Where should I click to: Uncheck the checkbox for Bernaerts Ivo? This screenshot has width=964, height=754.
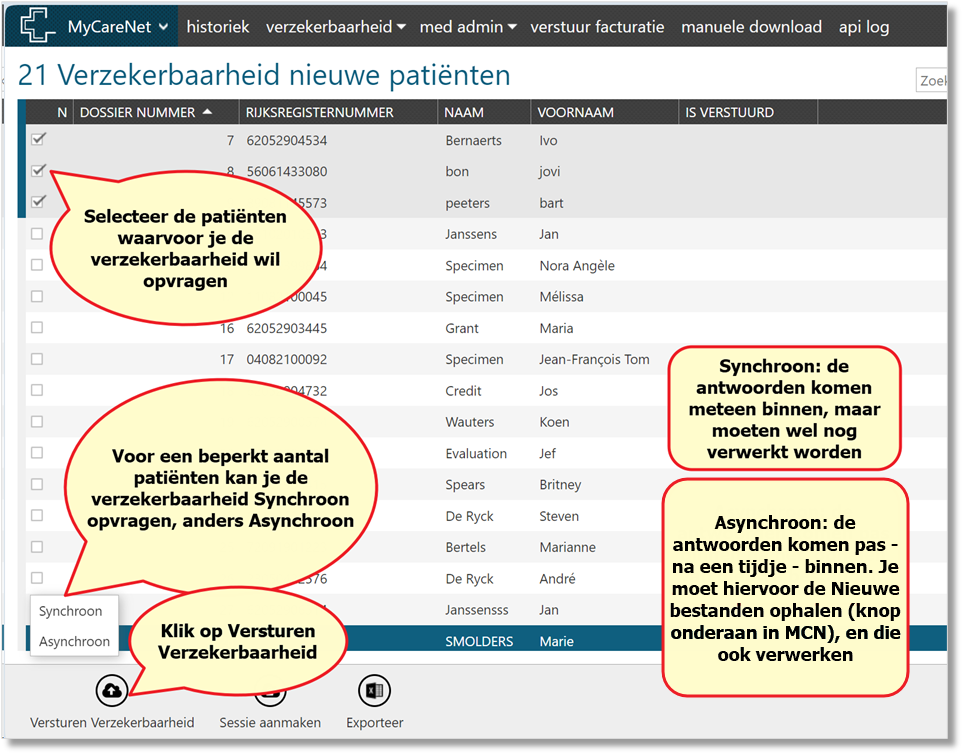[x=38, y=139]
